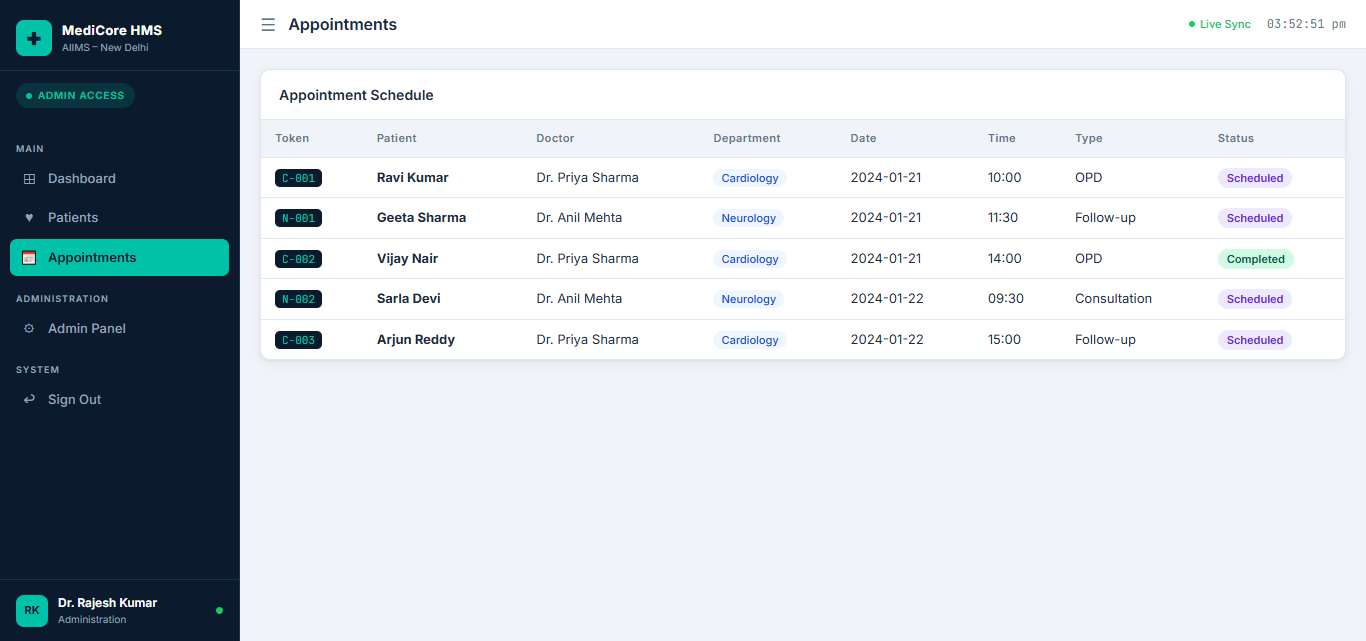Screen dimensions: 1366x641
Task: Select Appointments in the sidebar
Action: tap(119, 258)
